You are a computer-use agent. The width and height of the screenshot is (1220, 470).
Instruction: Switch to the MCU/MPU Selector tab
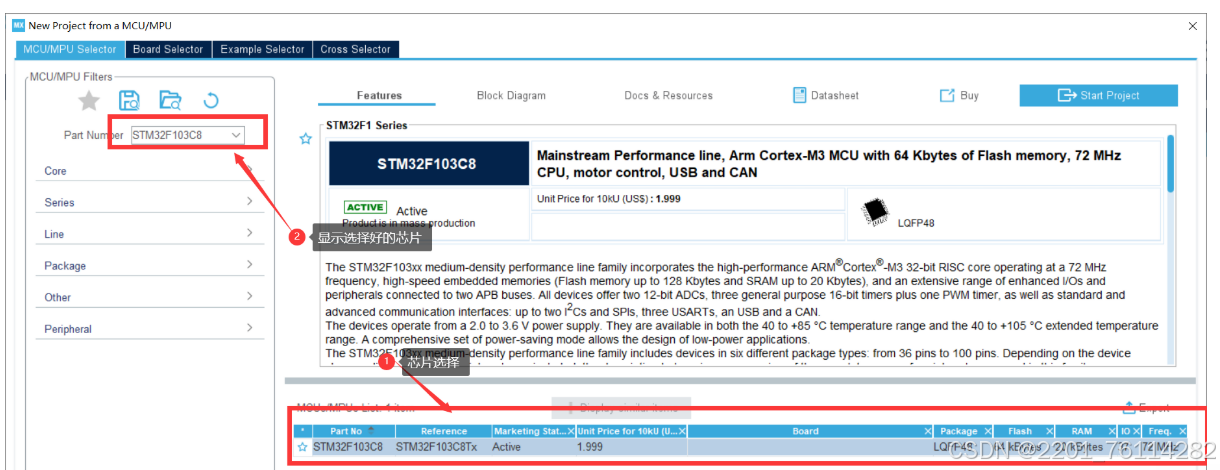pyautogui.click(x=70, y=49)
